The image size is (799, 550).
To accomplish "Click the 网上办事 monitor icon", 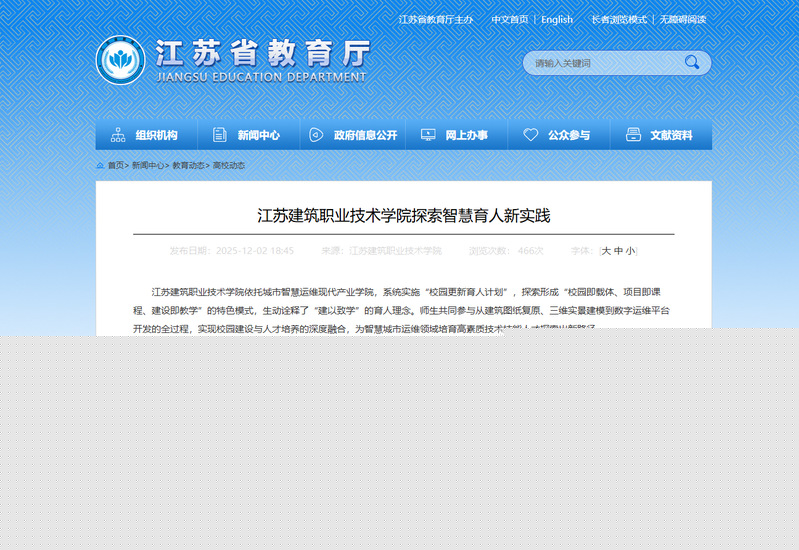I will [x=428, y=135].
